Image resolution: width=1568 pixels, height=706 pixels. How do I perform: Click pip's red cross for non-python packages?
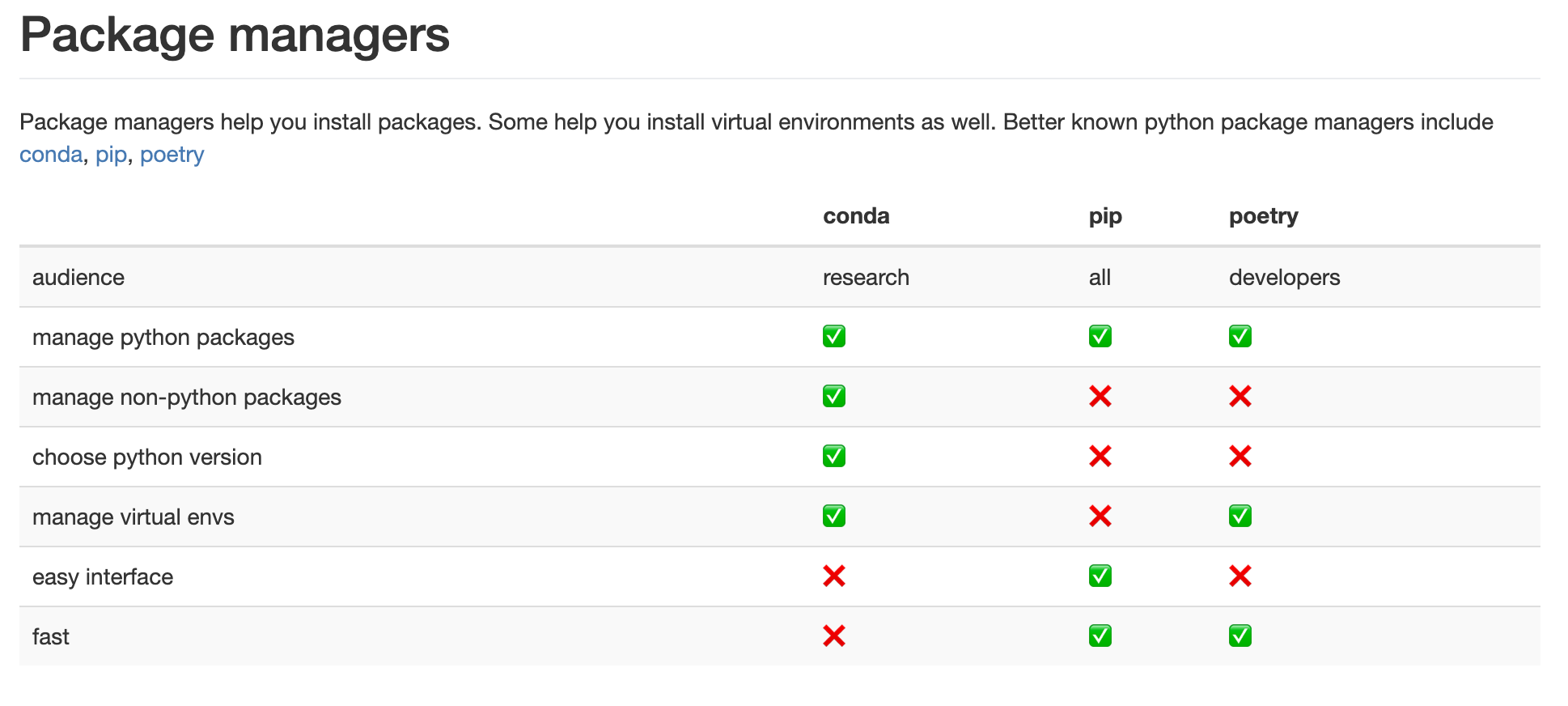(1100, 396)
